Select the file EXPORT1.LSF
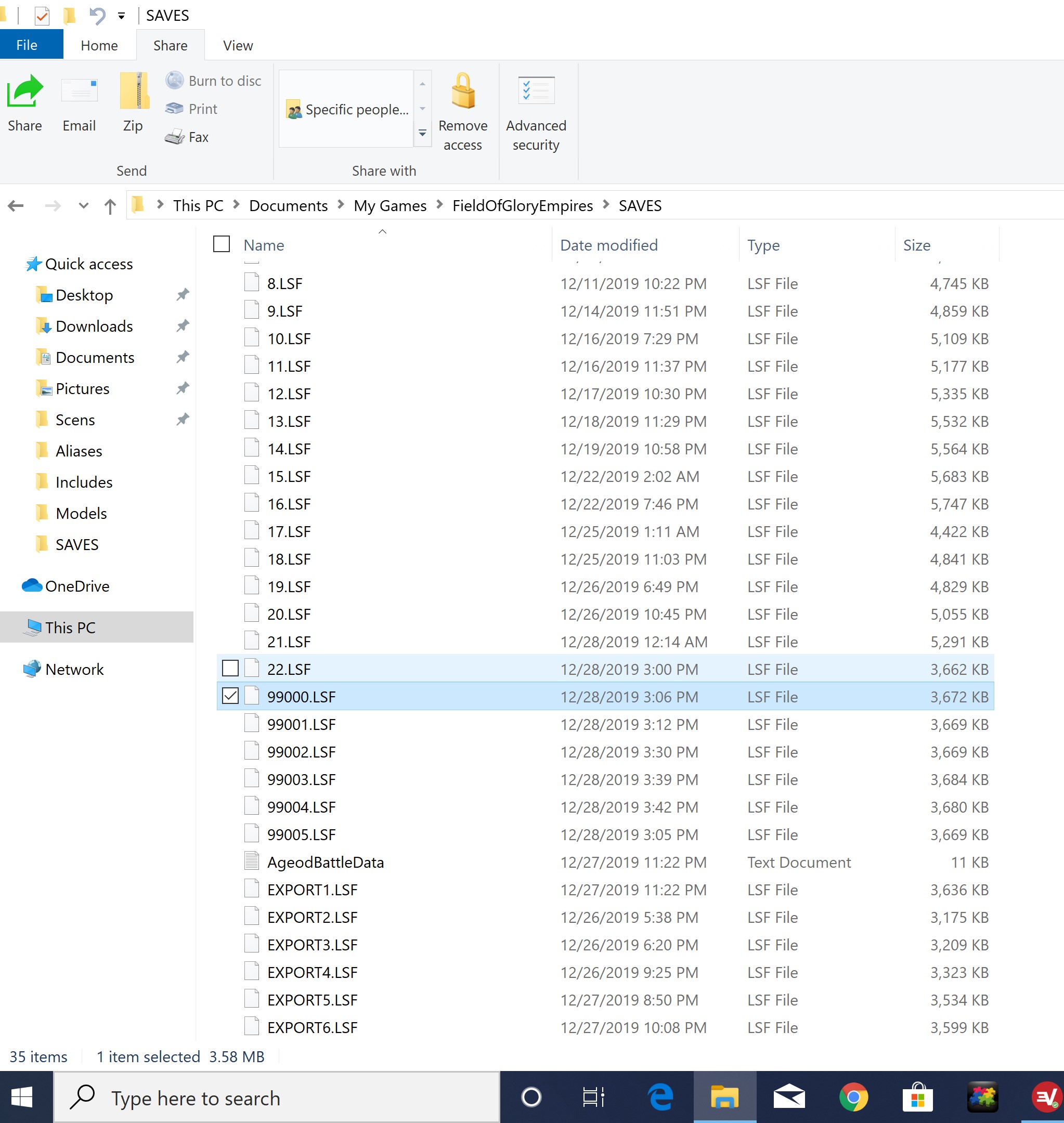 (x=312, y=890)
